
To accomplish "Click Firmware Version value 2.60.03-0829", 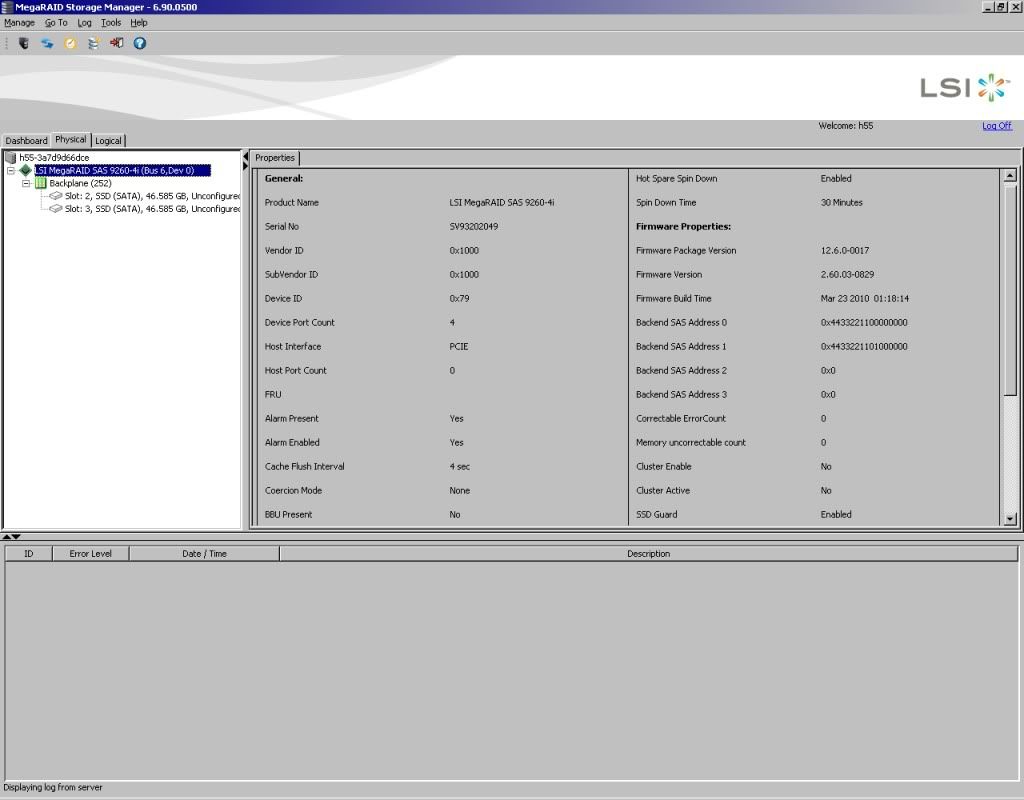I will pyautogui.click(x=847, y=275).
